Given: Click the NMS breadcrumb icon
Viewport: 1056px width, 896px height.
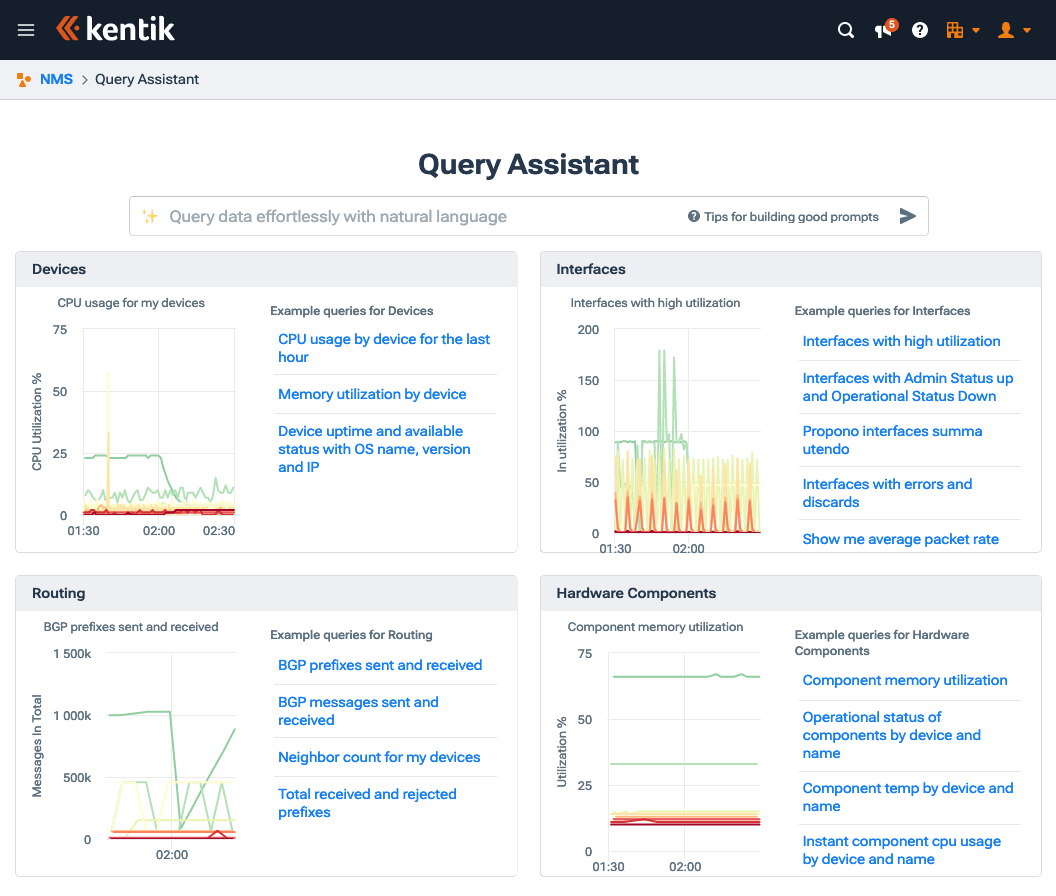Looking at the screenshot, I should tap(22, 78).
